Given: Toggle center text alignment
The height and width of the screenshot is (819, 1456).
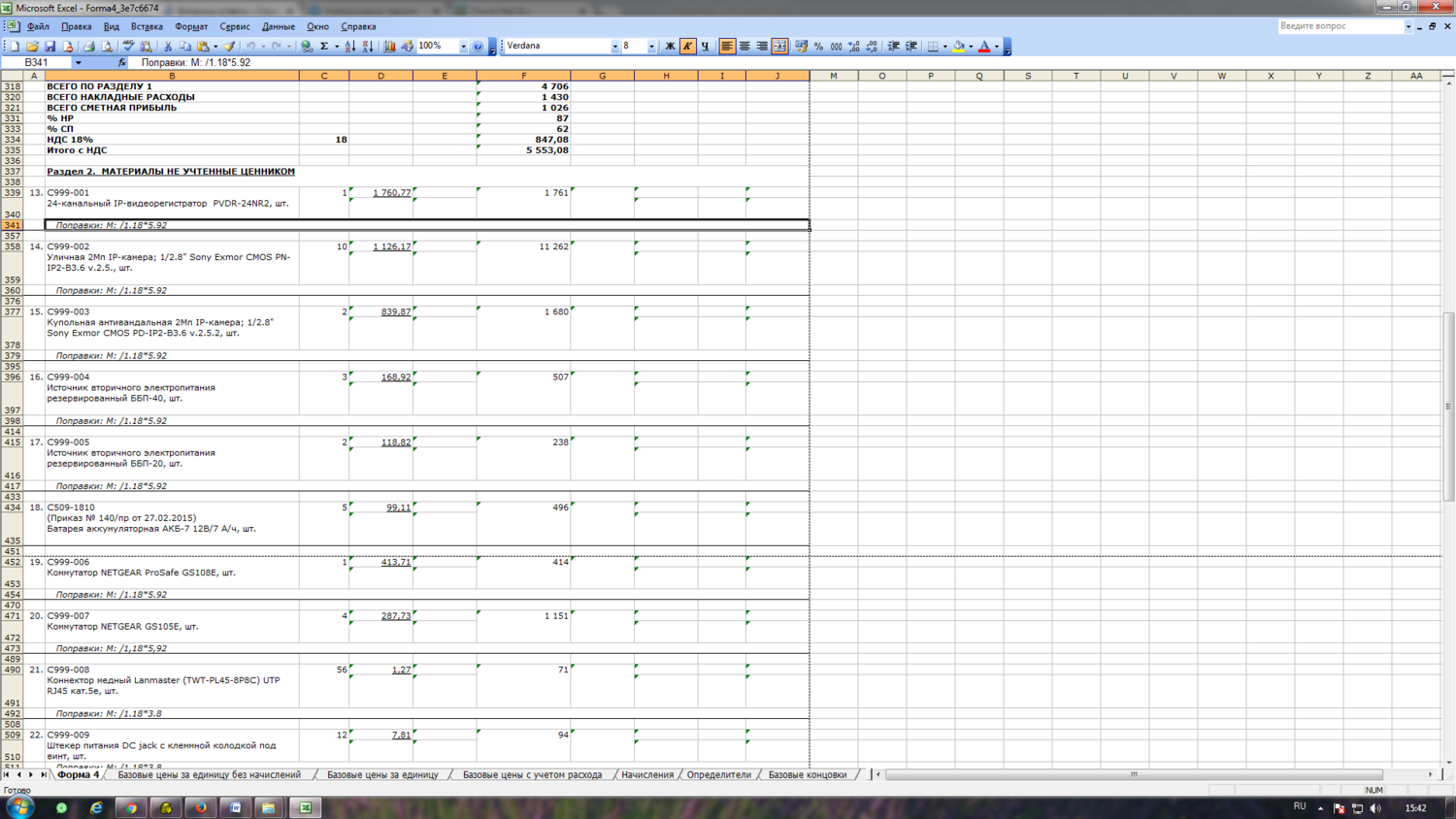Looking at the screenshot, I should (x=745, y=46).
